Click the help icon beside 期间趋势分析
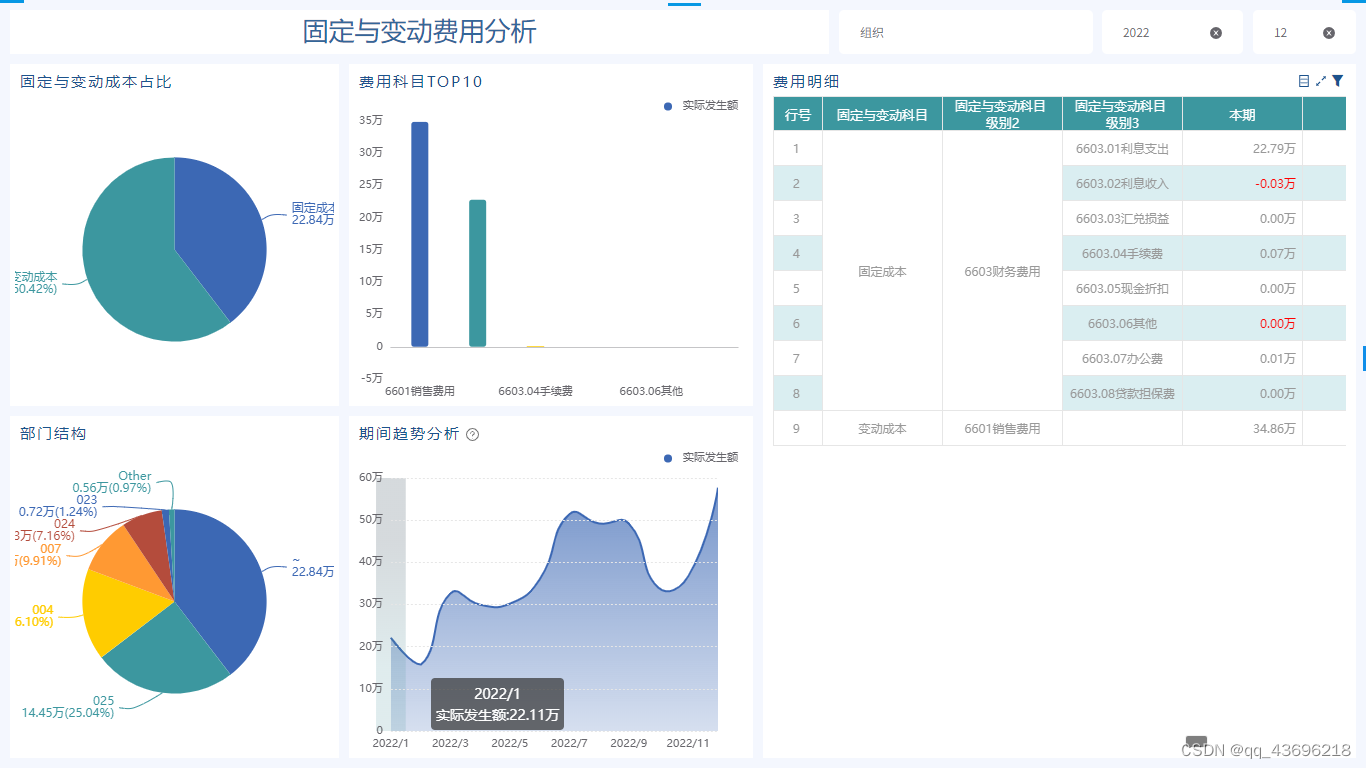This screenshot has height=768, width=1366. point(473,434)
